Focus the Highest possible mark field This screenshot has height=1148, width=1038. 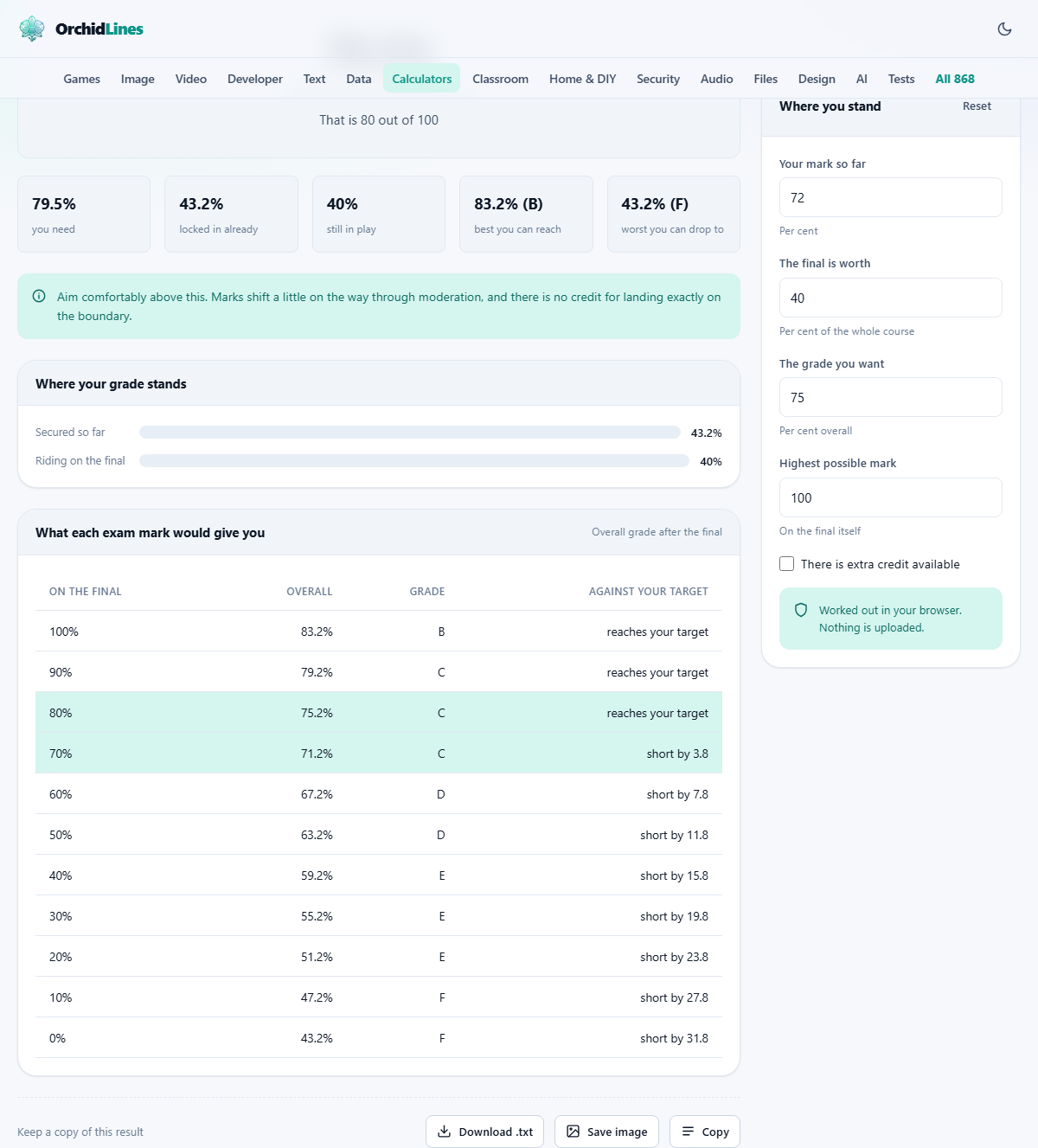[891, 497]
